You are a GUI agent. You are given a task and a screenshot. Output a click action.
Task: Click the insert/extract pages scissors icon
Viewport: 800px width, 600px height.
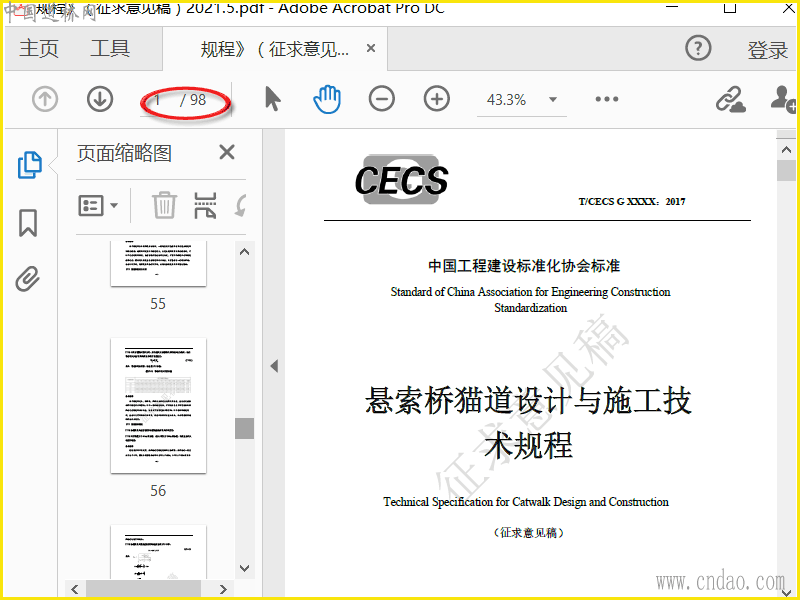tap(206, 205)
